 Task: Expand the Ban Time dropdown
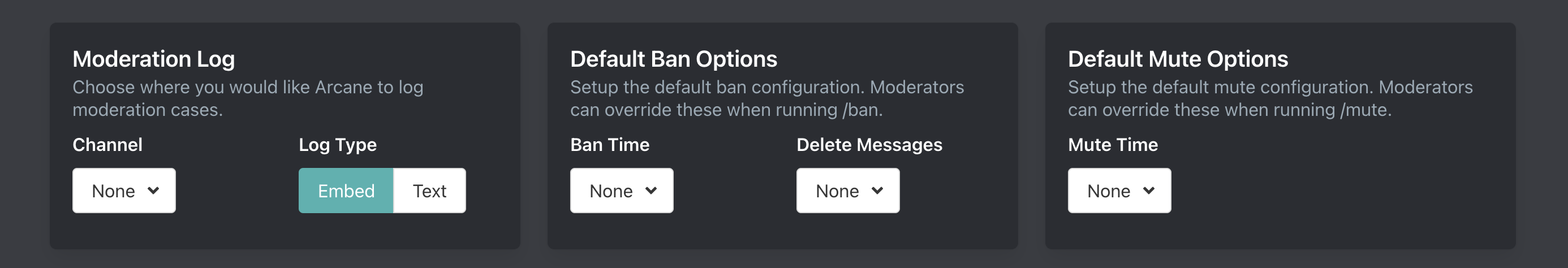pos(622,191)
